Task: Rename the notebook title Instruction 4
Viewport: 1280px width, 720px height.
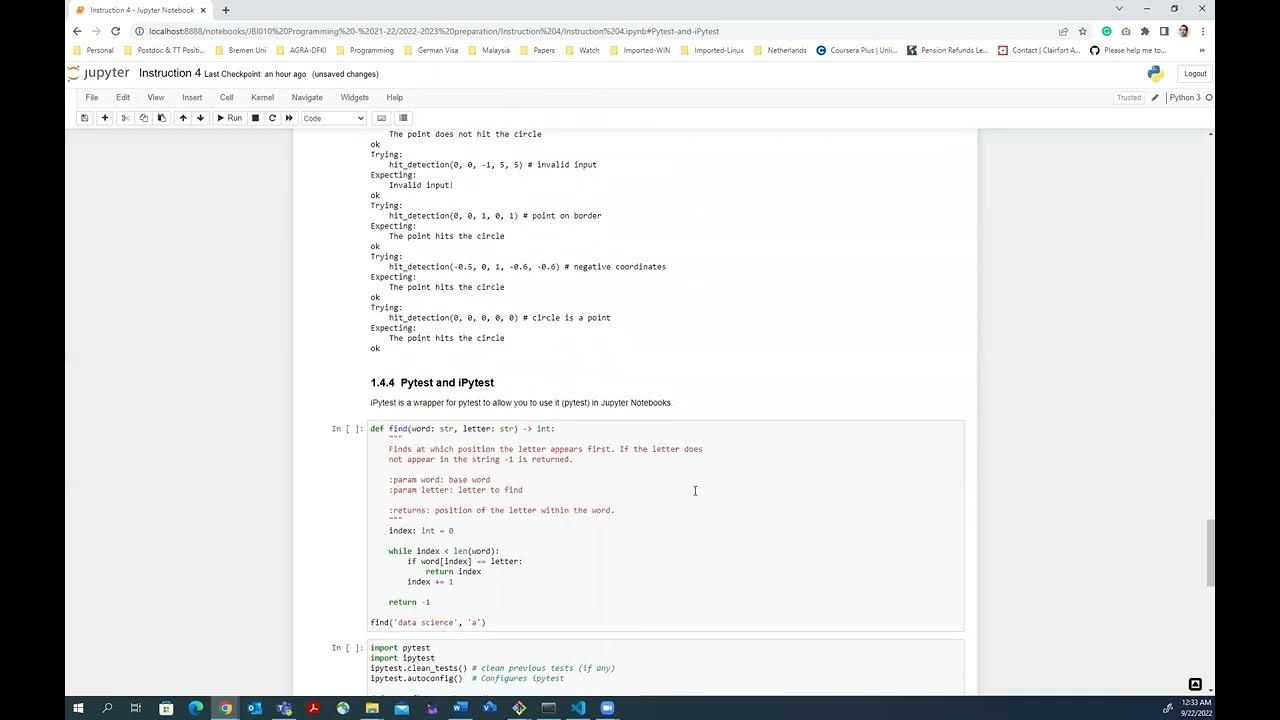Action: click(x=170, y=74)
